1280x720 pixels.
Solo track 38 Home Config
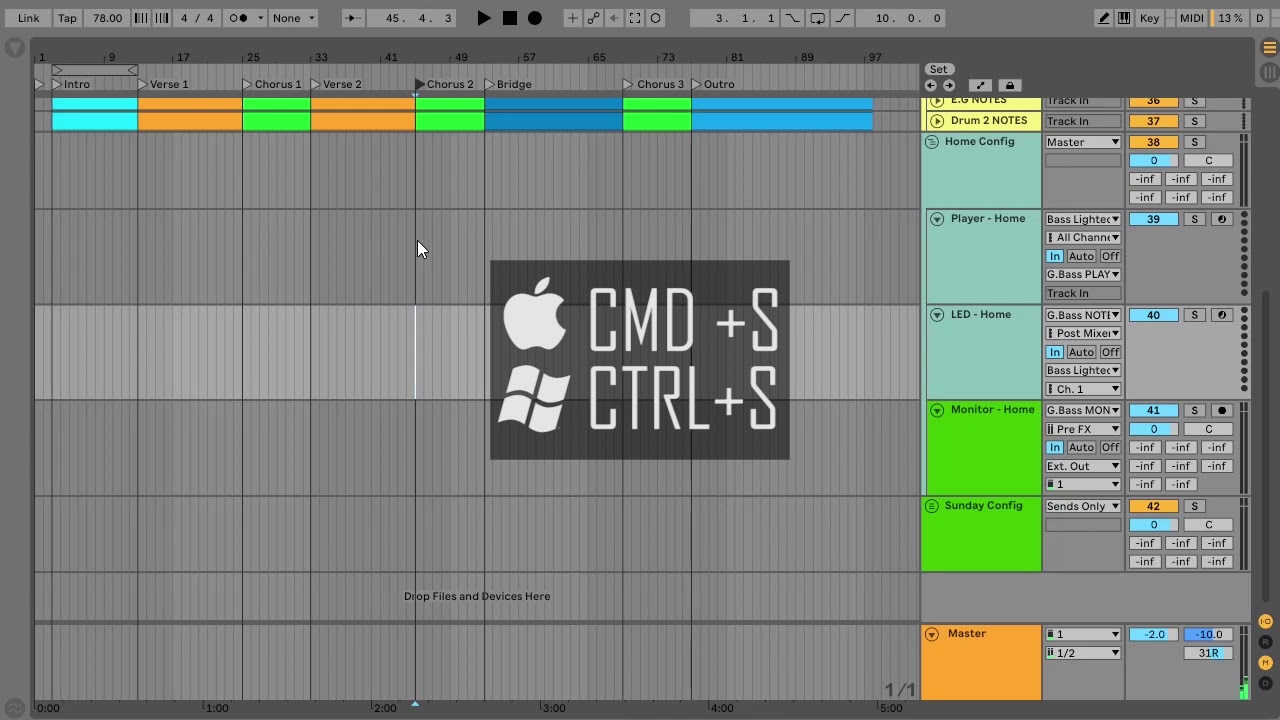(x=1194, y=142)
